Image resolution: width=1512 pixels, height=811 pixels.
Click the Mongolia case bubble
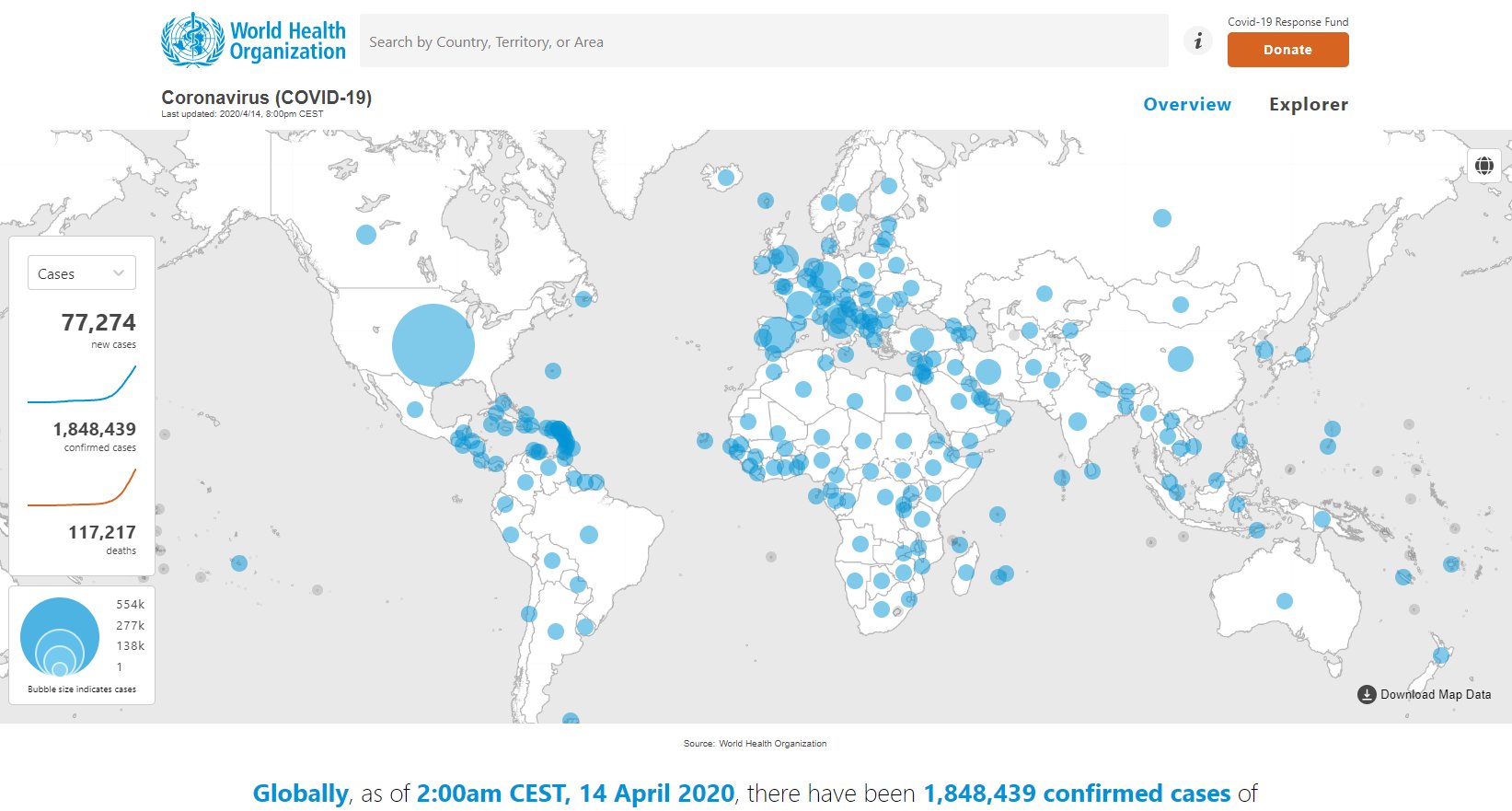click(1181, 305)
